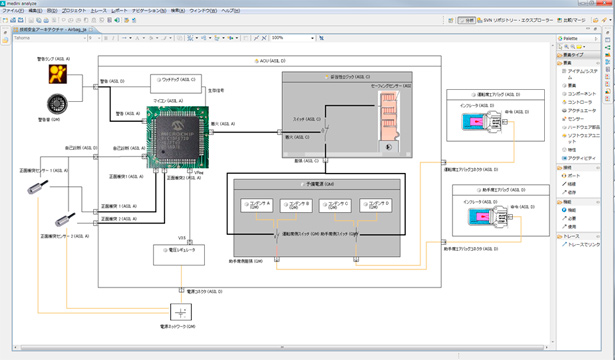Click the ウォッチドッグ block in diagram
This screenshot has height=360, width=615.
[176, 84]
